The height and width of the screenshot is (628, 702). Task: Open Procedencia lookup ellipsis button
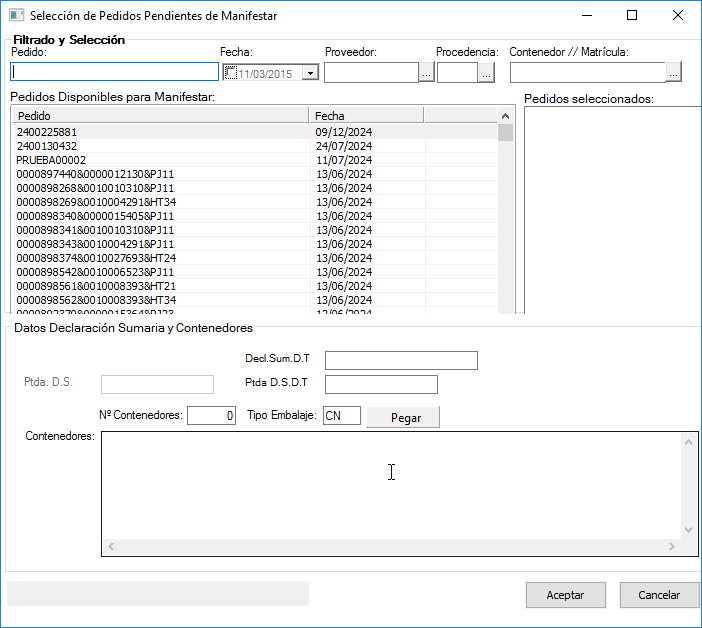point(486,73)
